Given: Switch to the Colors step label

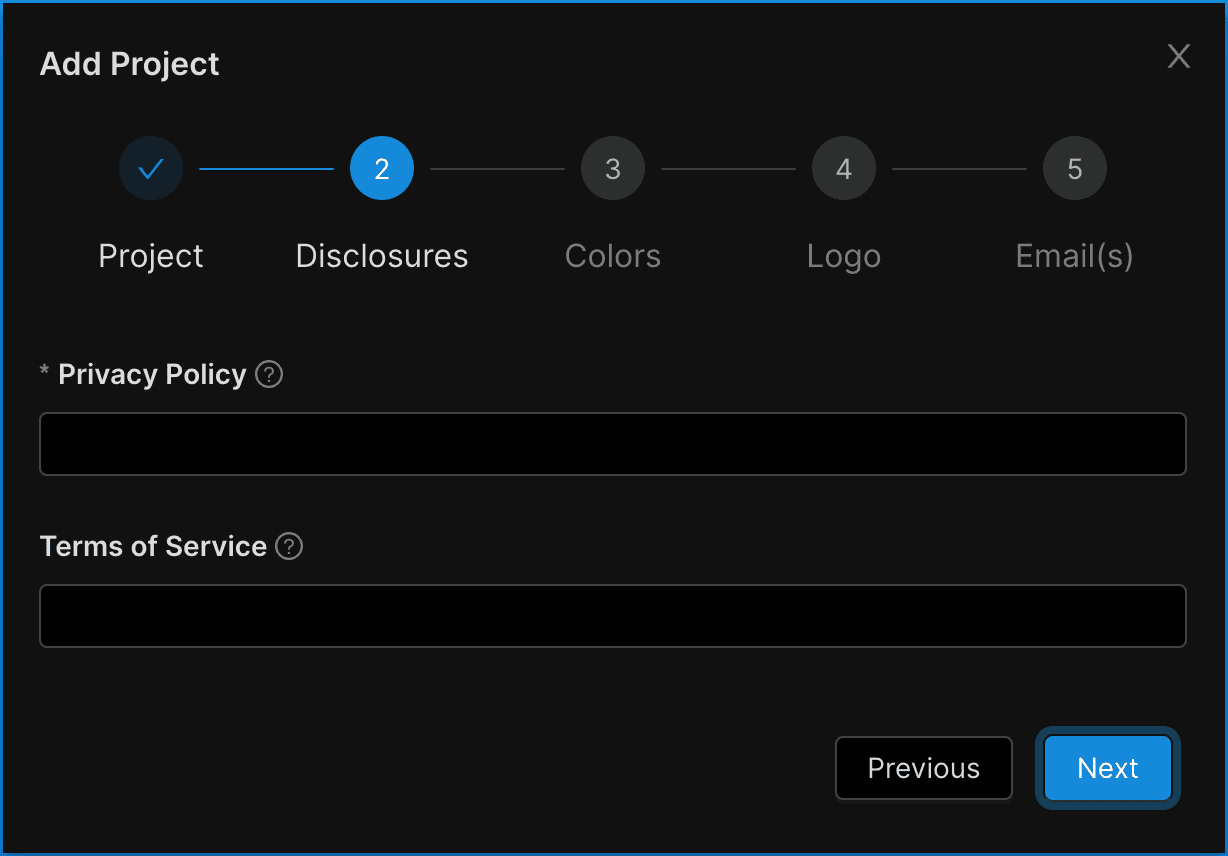Looking at the screenshot, I should [613, 256].
